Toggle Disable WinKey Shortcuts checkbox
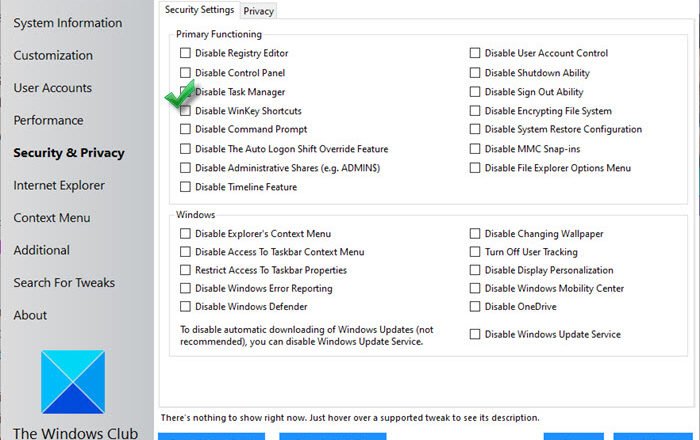Screen dimensions: 700x440 pos(185,111)
